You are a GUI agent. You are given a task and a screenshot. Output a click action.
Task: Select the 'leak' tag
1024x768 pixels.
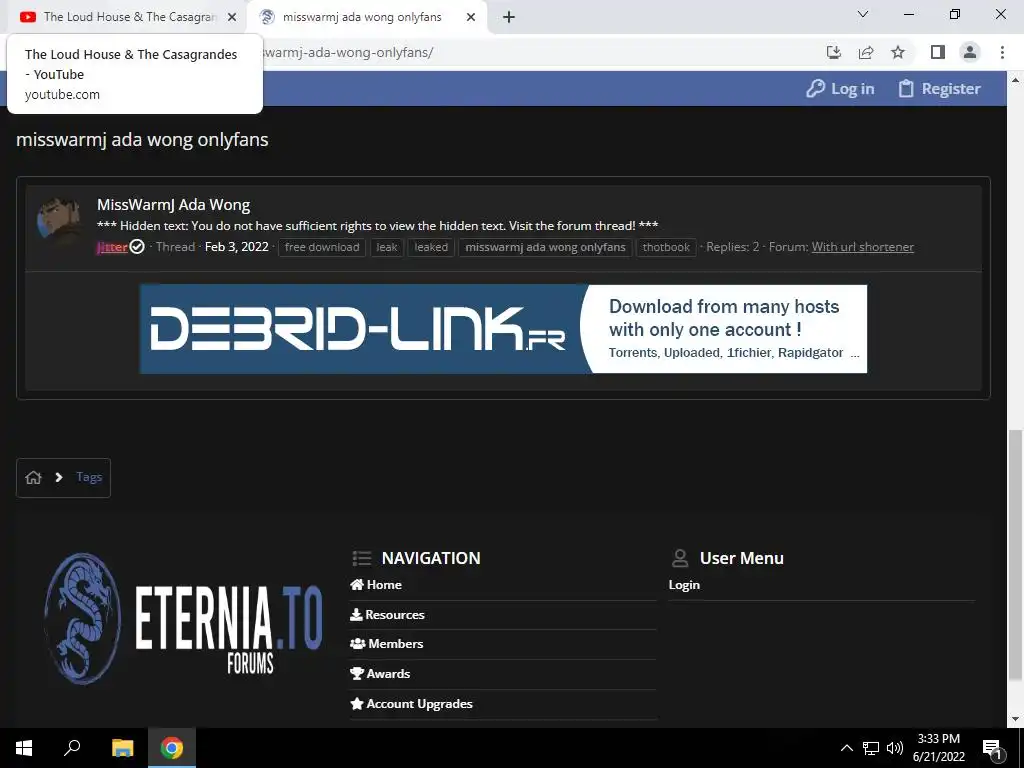(x=387, y=247)
